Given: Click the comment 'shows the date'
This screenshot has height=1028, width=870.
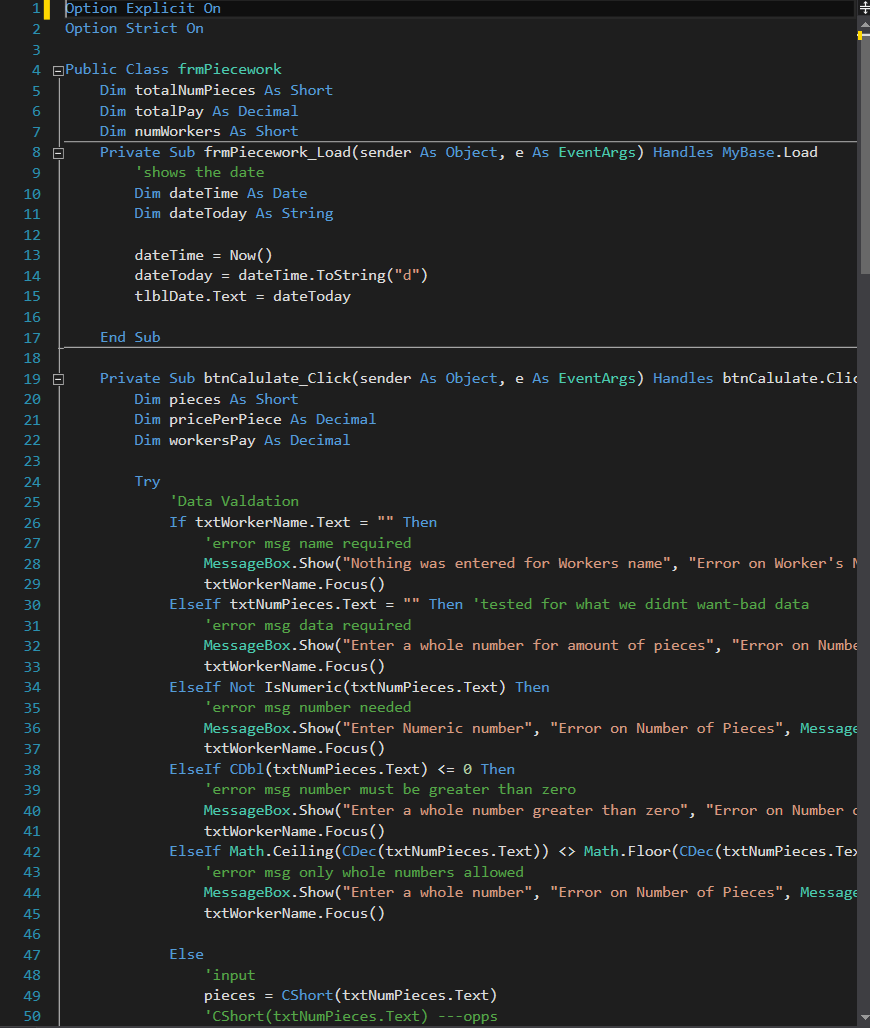Looking at the screenshot, I should tap(199, 172).
